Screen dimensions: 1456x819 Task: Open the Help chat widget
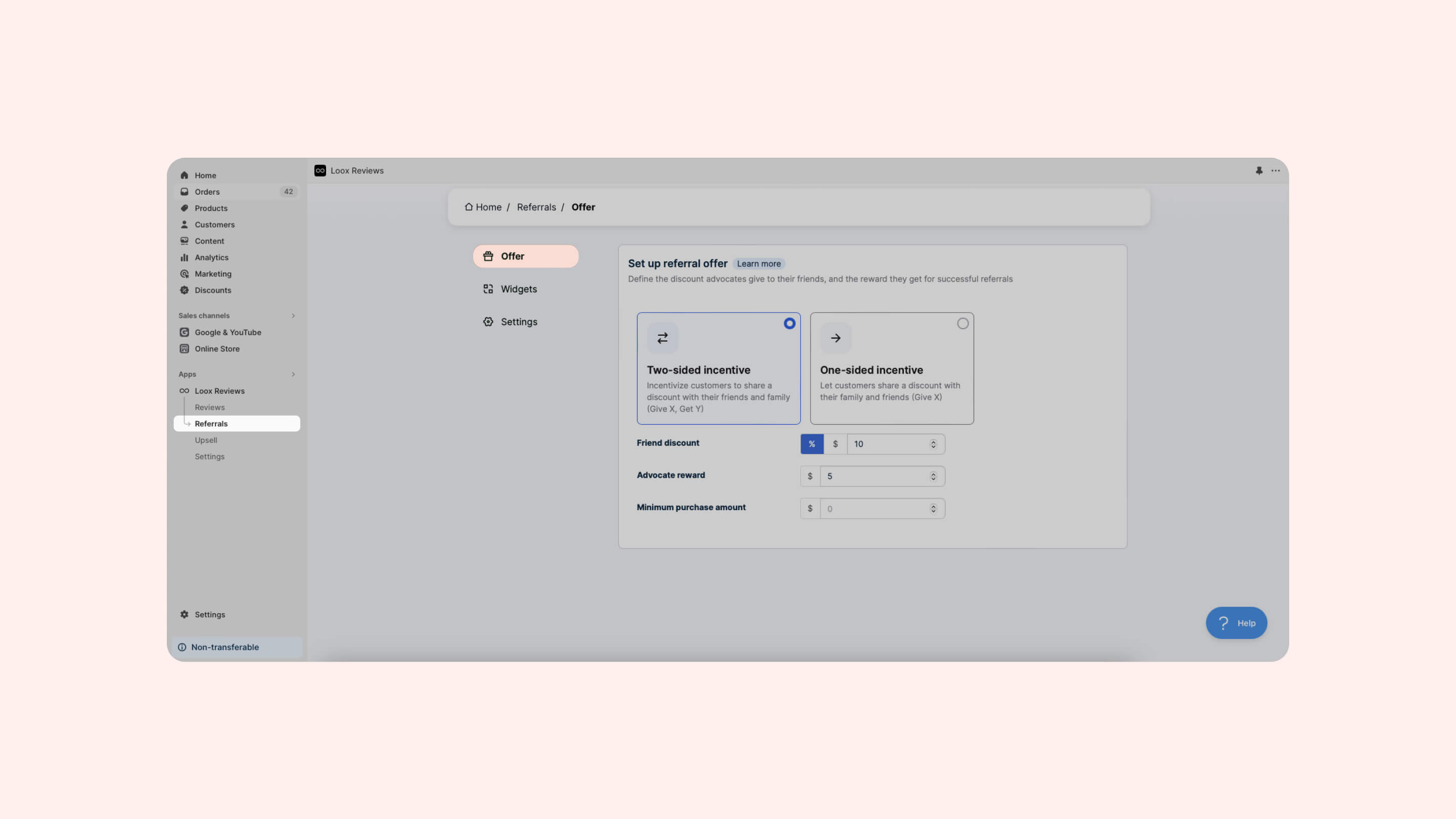tap(1236, 623)
